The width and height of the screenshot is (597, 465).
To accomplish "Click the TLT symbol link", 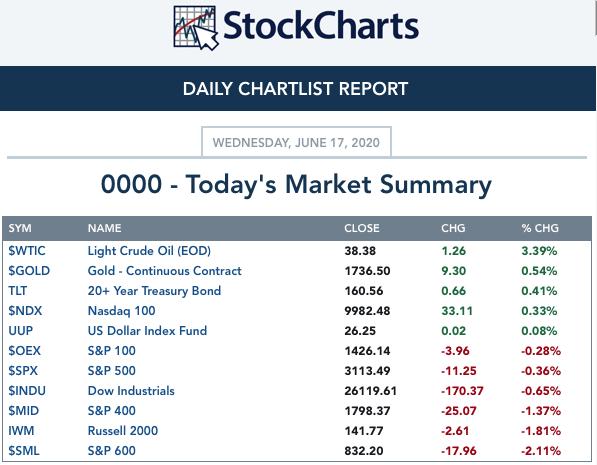I will pyautogui.click(x=18, y=291).
